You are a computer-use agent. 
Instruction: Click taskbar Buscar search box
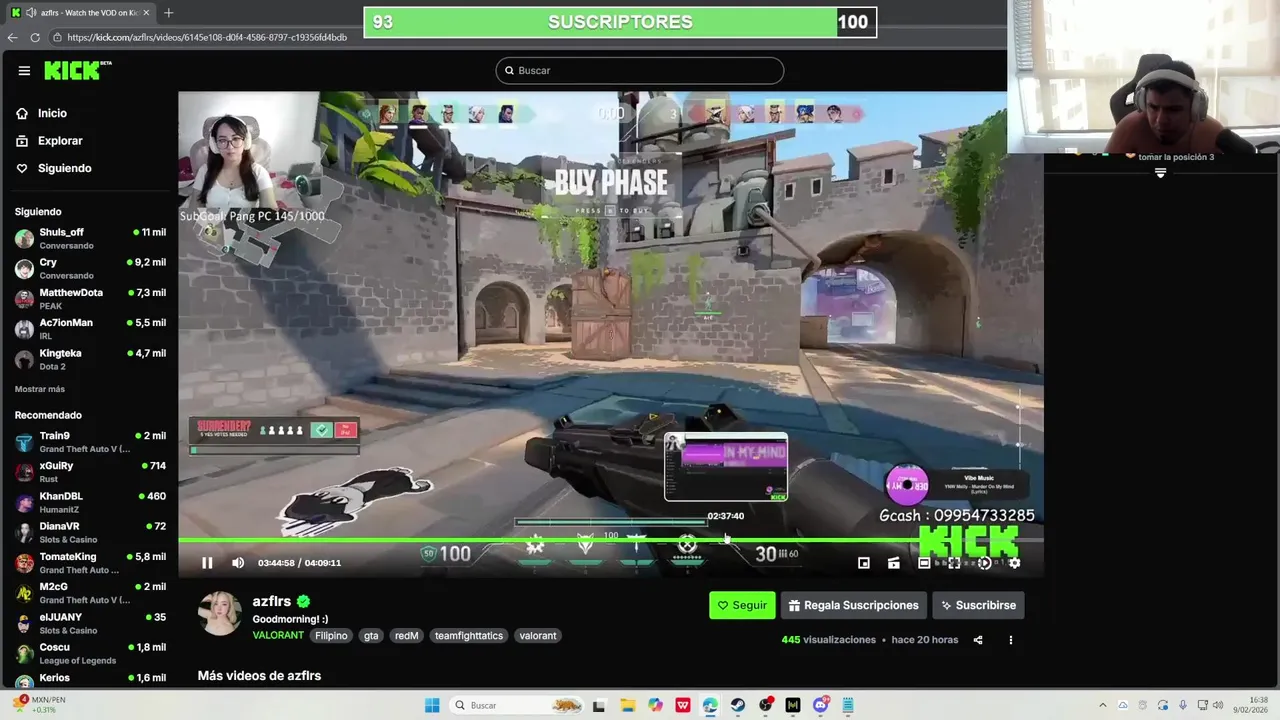coord(515,705)
